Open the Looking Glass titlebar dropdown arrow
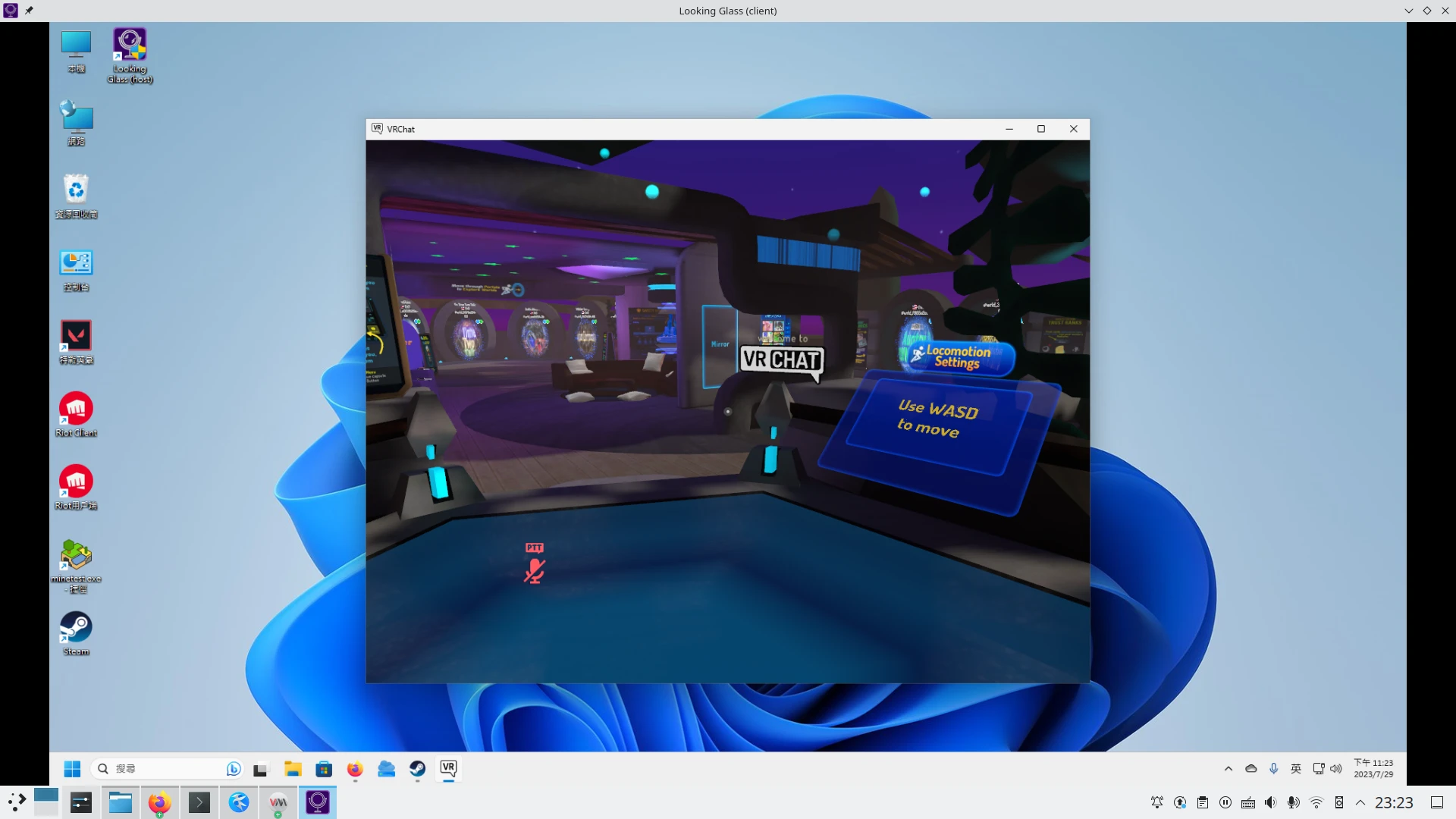Image resolution: width=1456 pixels, height=819 pixels. pyautogui.click(x=1408, y=11)
